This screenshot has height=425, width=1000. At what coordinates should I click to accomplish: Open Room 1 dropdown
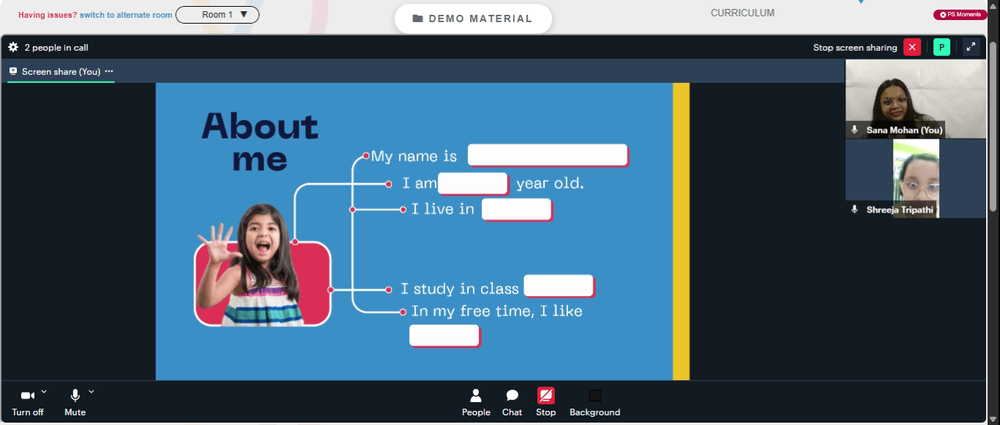[217, 15]
